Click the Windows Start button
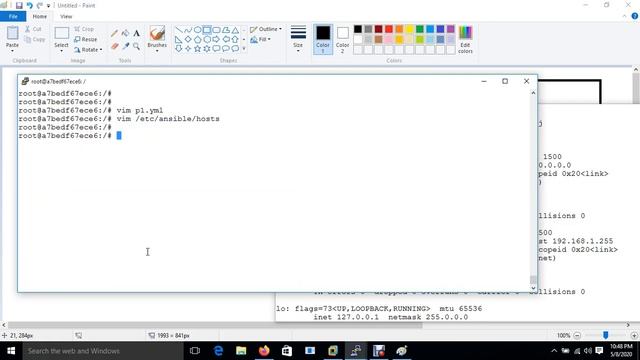This screenshot has height=360, width=640. 11,351
